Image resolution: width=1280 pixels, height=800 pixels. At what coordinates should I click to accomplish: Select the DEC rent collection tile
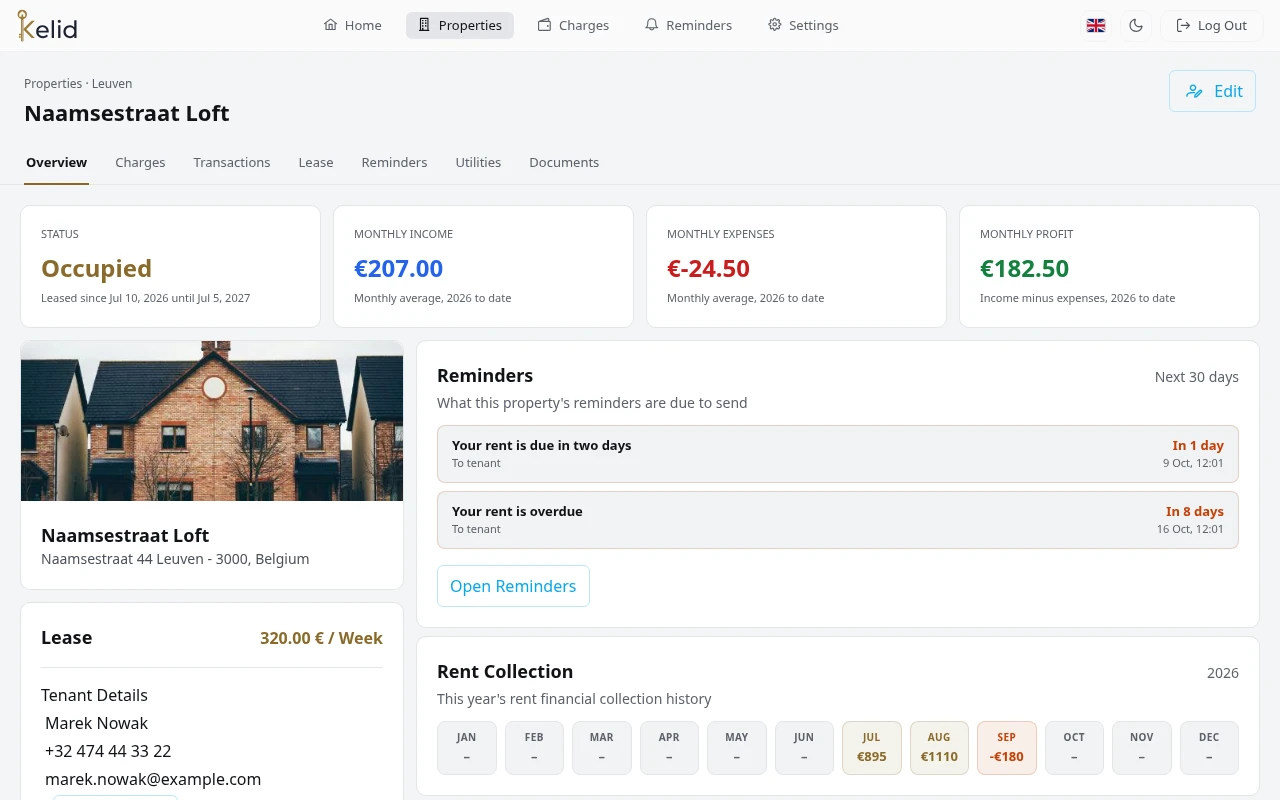click(x=1209, y=748)
